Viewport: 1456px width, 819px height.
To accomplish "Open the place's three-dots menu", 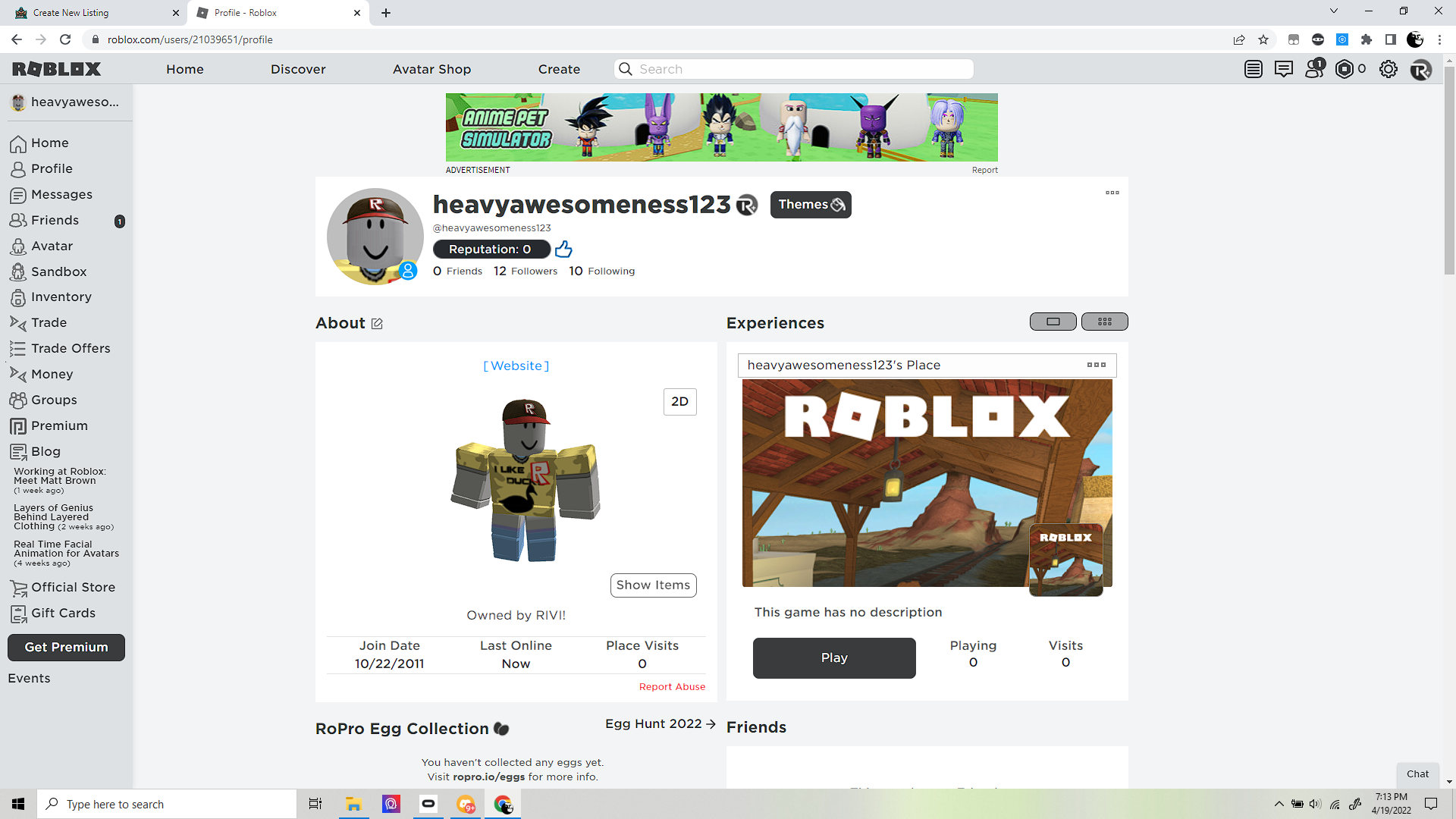I will coord(1096,365).
